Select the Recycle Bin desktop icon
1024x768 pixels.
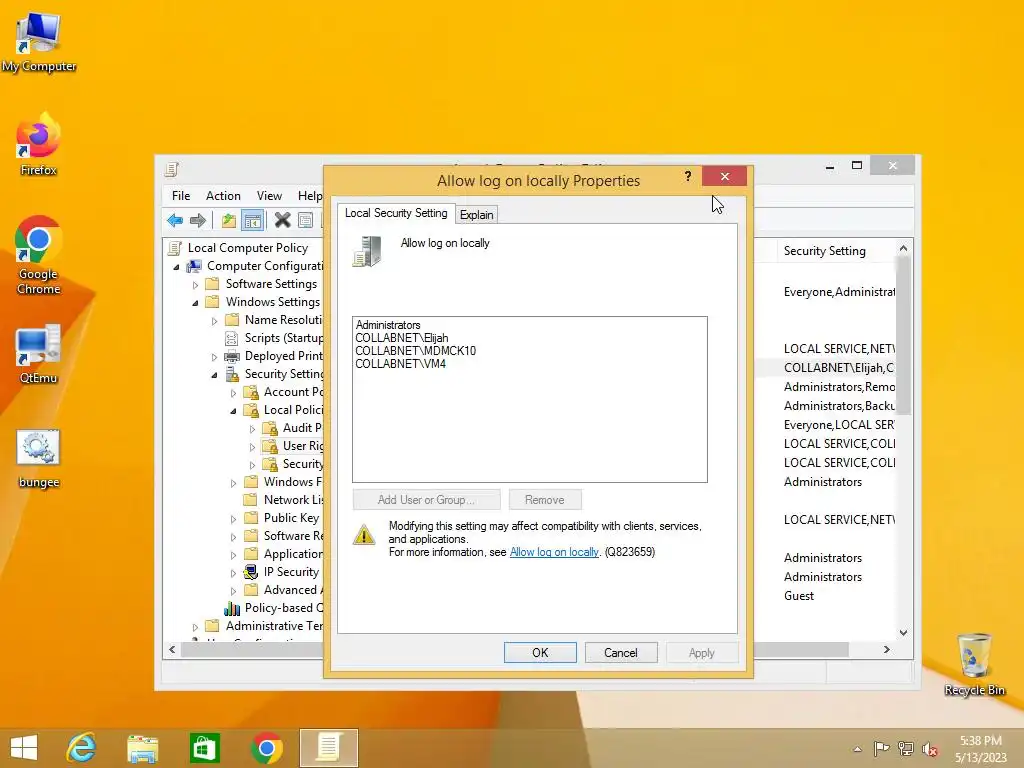pyautogui.click(x=974, y=664)
